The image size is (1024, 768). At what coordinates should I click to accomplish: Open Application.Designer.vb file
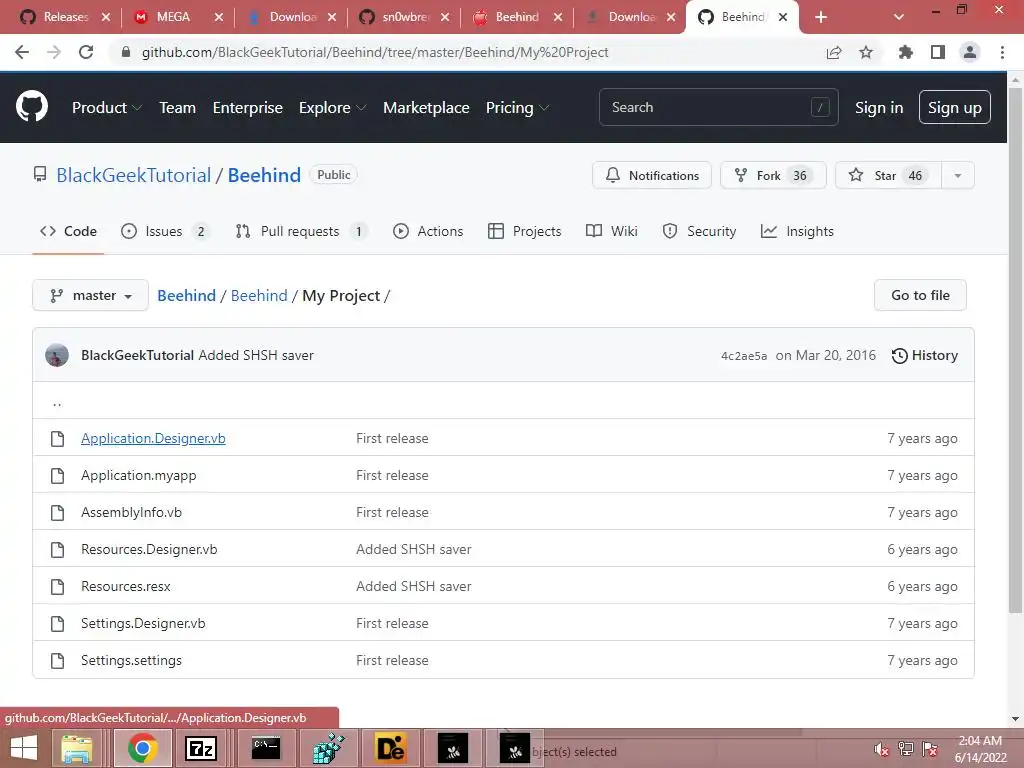click(x=153, y=438)
